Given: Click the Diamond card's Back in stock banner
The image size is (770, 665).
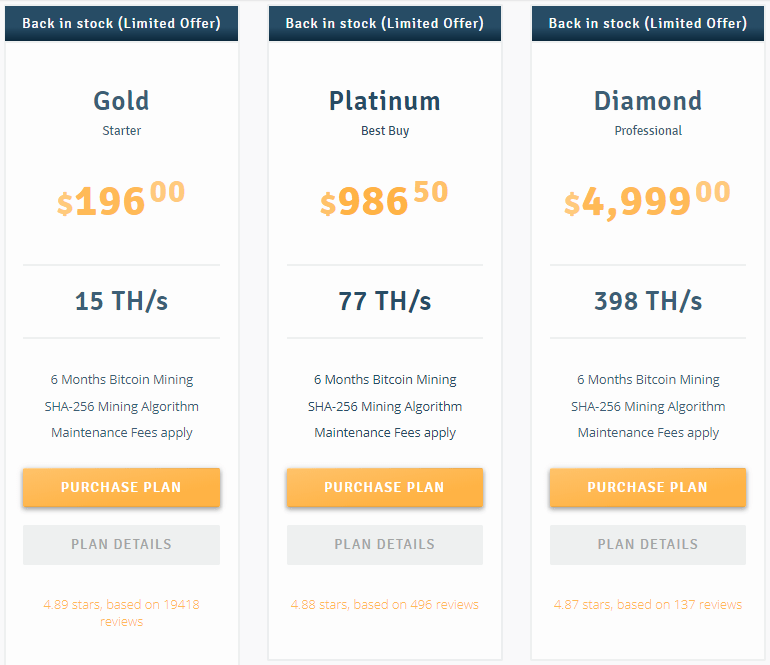Looking at the screenshot, I should pos(647,23).
